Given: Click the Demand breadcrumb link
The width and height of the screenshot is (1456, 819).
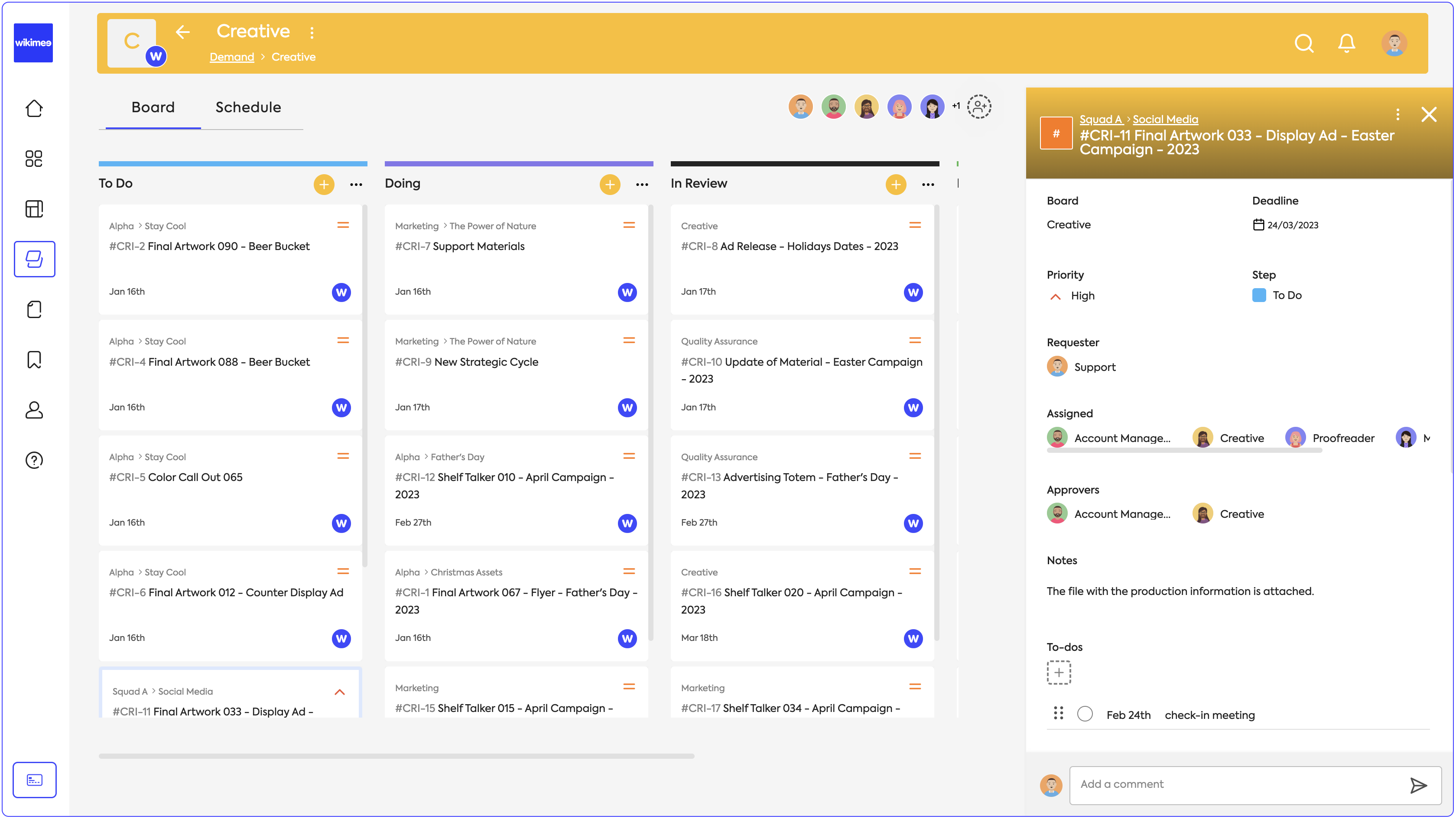Looking at the screenshot, I should [232, 57].
